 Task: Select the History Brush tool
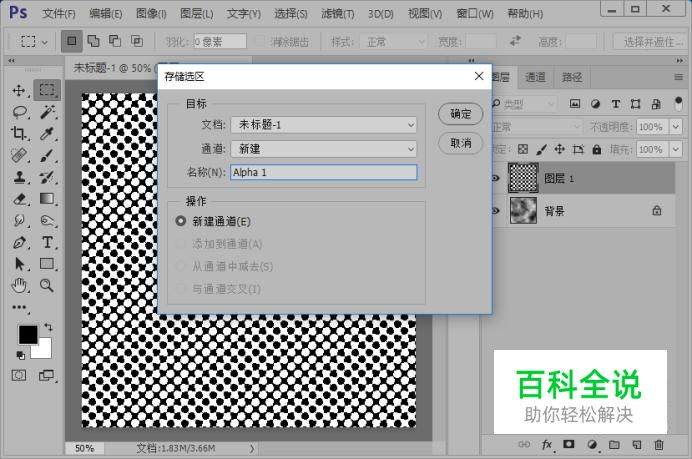click(x=47, y=177)
